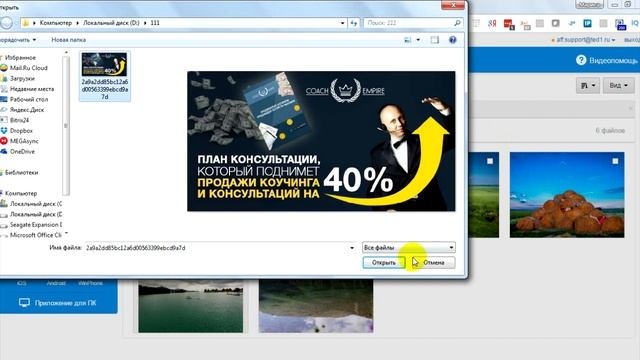The width and height of the screenshot is (640, 360).
Task: Click navigation pane scrollbar down arrow
Action: coord(66,233)
